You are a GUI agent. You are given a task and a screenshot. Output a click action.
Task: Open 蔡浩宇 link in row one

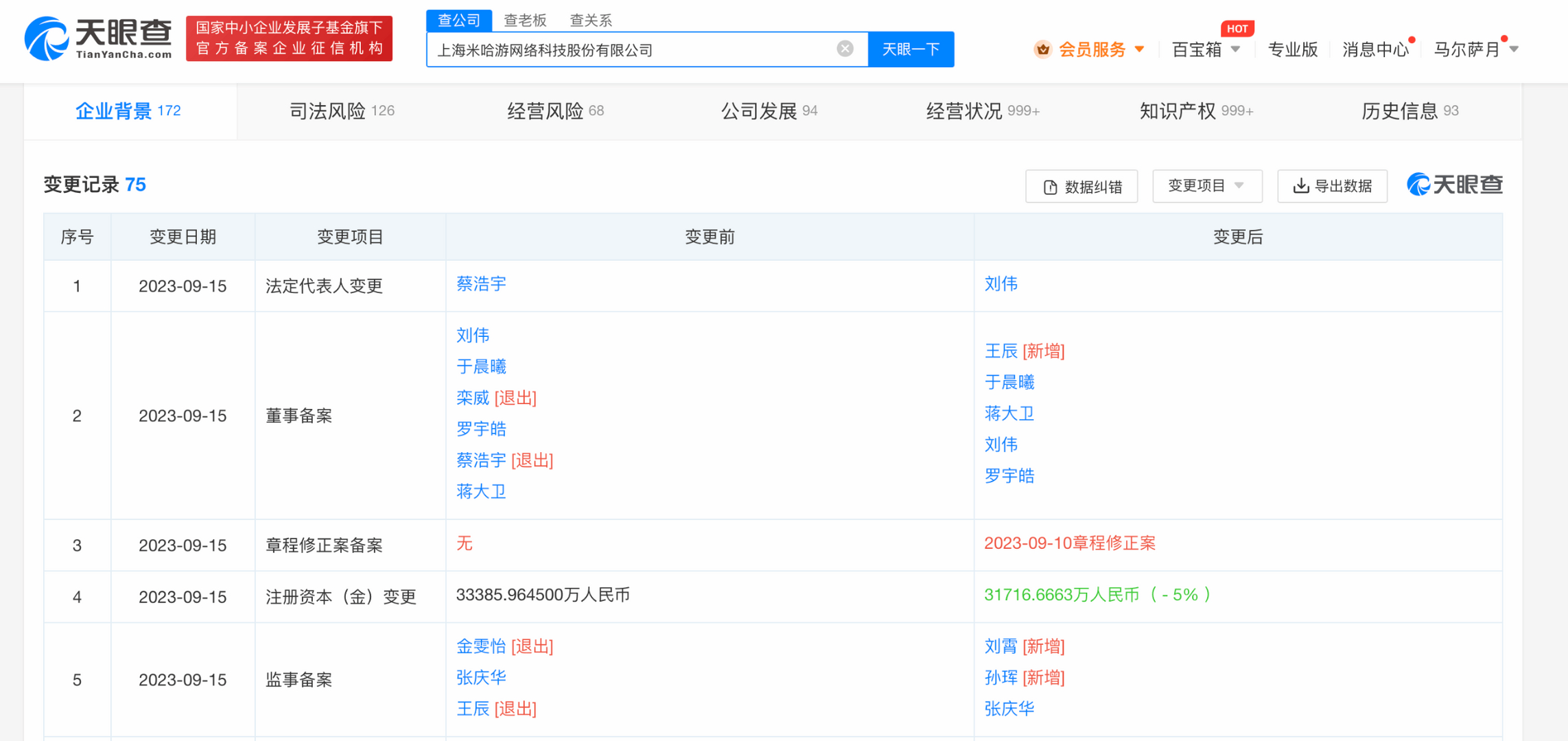click(x=481, y=284)
